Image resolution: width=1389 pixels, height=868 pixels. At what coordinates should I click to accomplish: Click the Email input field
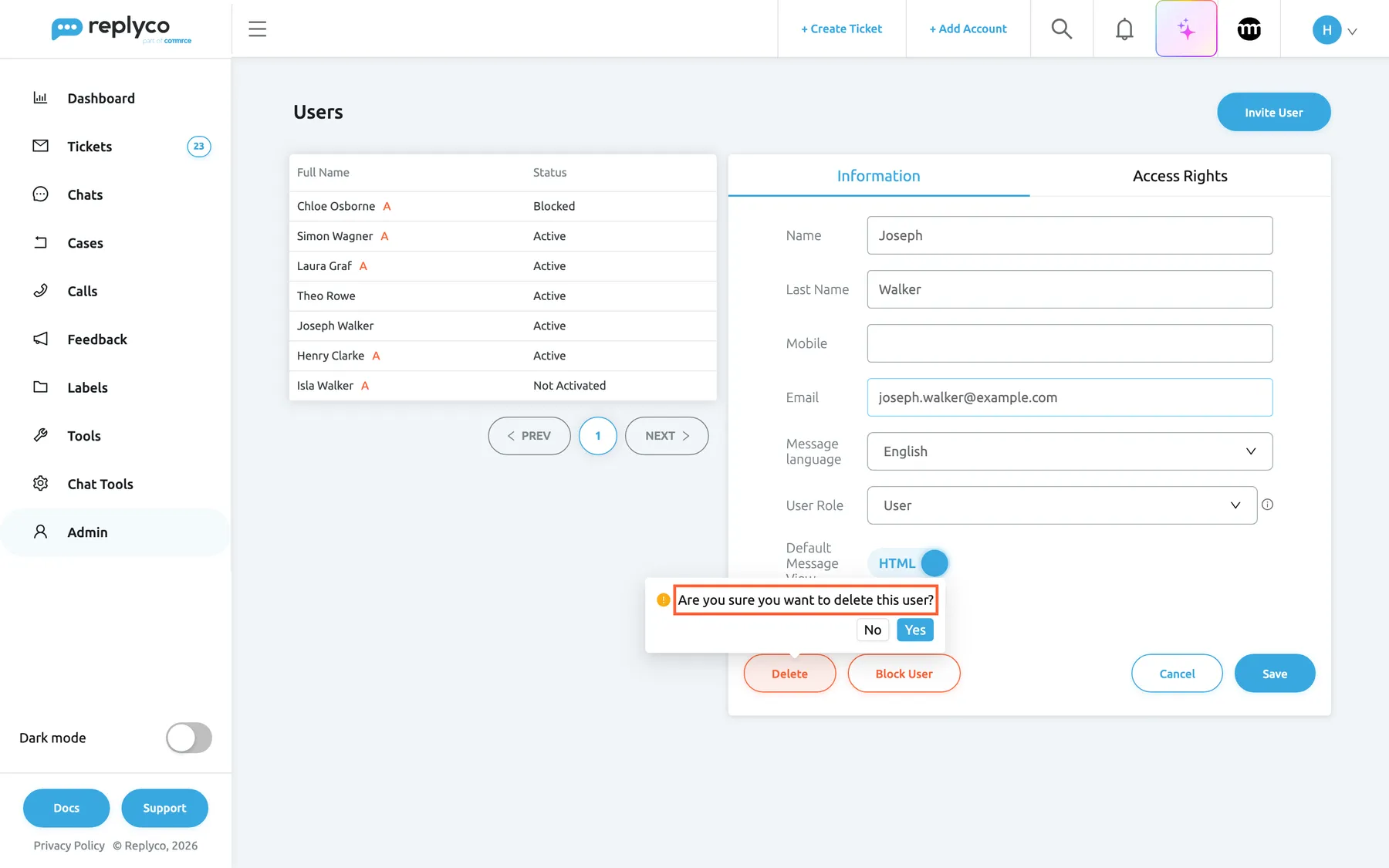click(1070, 397)
